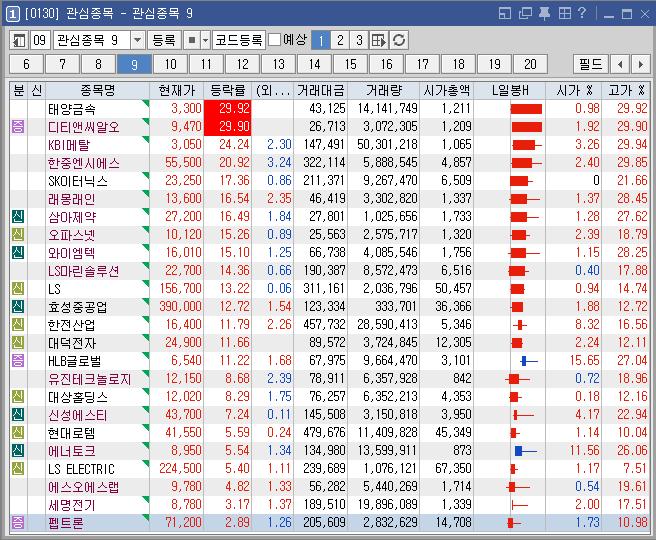Switch to watchlist tab 10
Image resolution: width=656 pixels, height=540 pixels.
170,64
